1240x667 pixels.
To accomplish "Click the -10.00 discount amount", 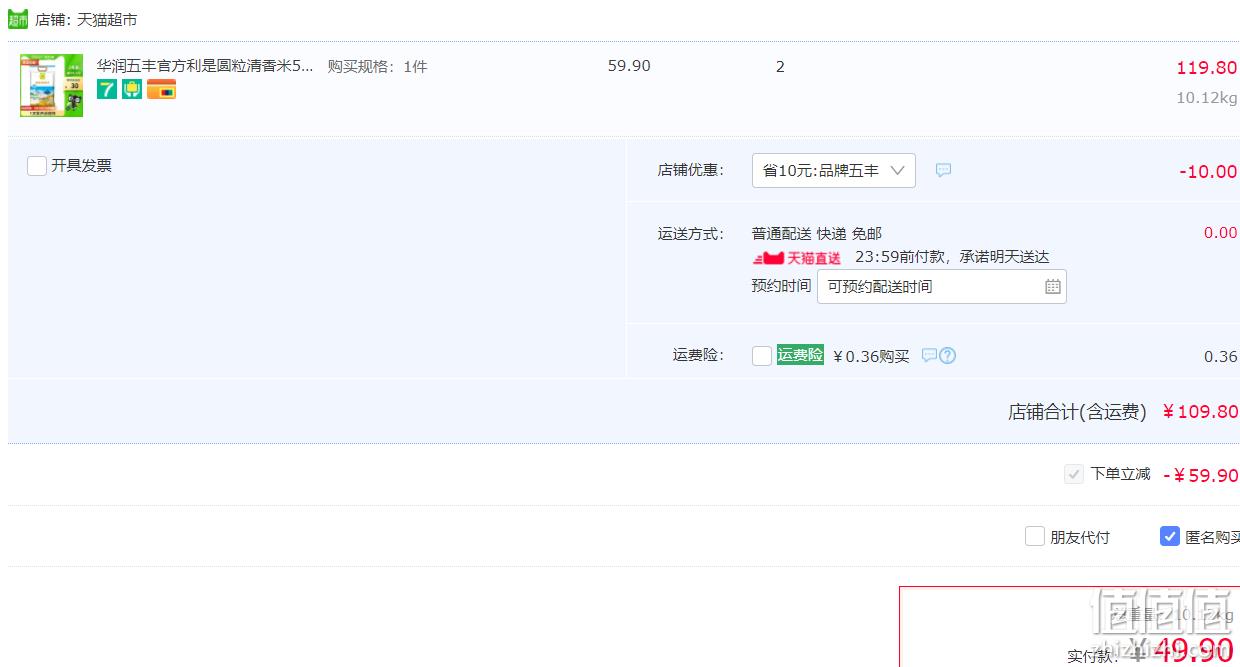I will point(1208,171).
